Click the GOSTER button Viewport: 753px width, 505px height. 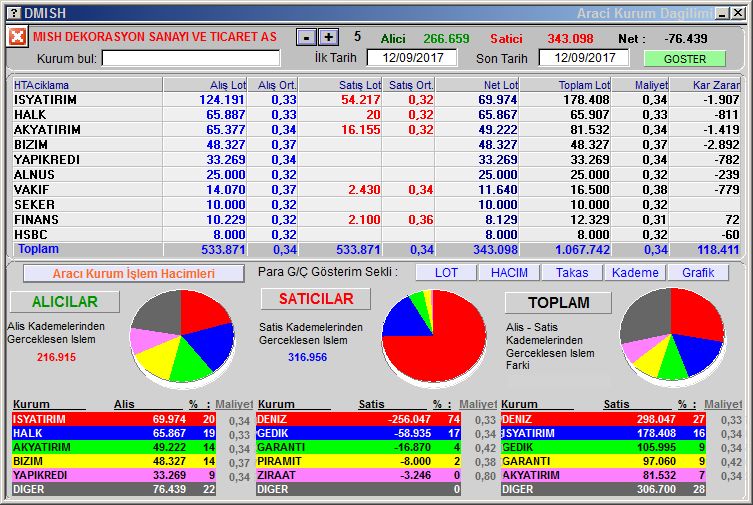point(684,59)
